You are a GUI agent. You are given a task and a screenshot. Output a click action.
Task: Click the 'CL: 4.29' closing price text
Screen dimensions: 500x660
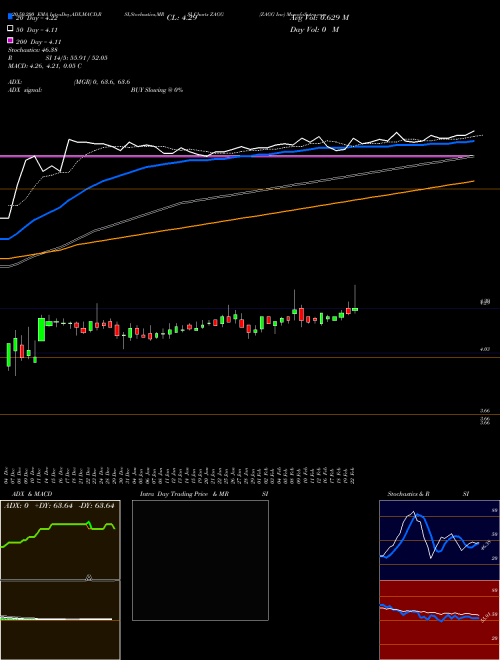[182, 18]
